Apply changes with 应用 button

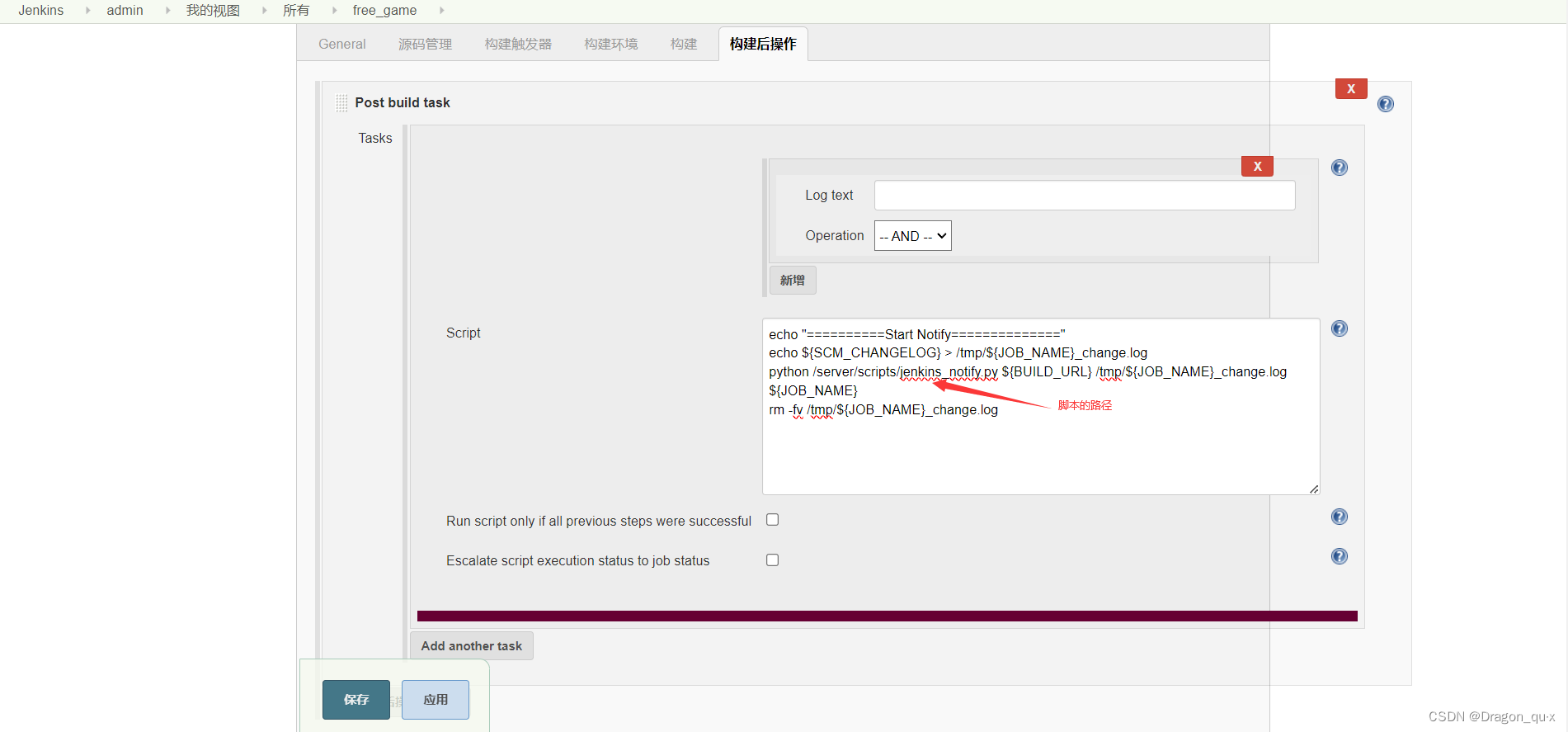436,700
